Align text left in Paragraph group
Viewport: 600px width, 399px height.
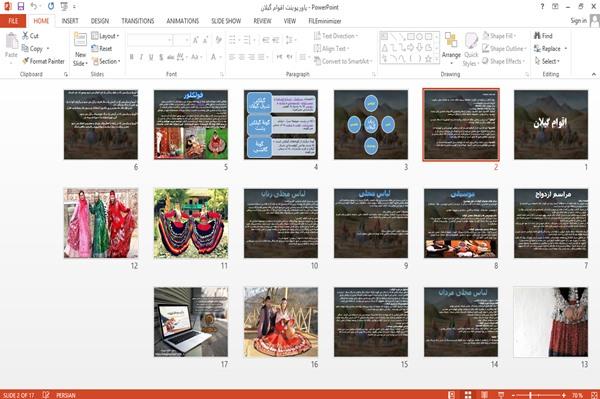pyautogui.click(x=232, y=57)
